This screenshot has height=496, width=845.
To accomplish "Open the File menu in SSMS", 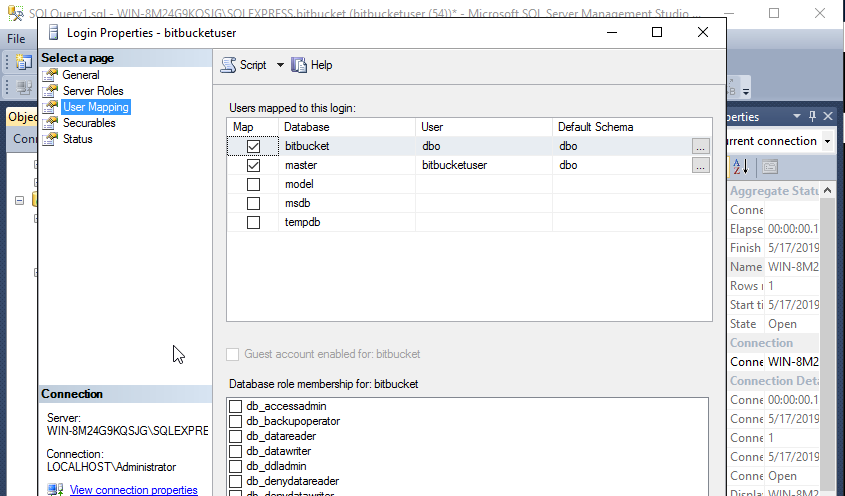I will (x=16, y=39).
